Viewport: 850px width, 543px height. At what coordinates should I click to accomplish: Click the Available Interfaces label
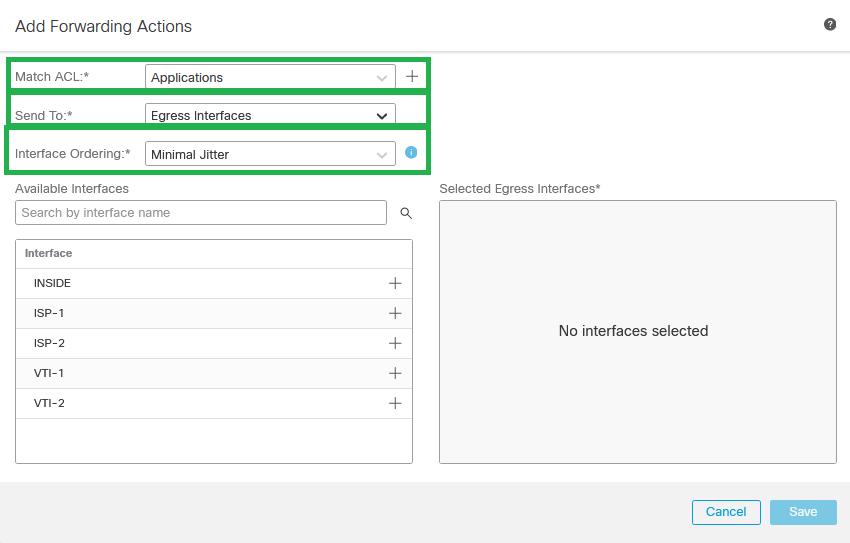tap(72, 189)
